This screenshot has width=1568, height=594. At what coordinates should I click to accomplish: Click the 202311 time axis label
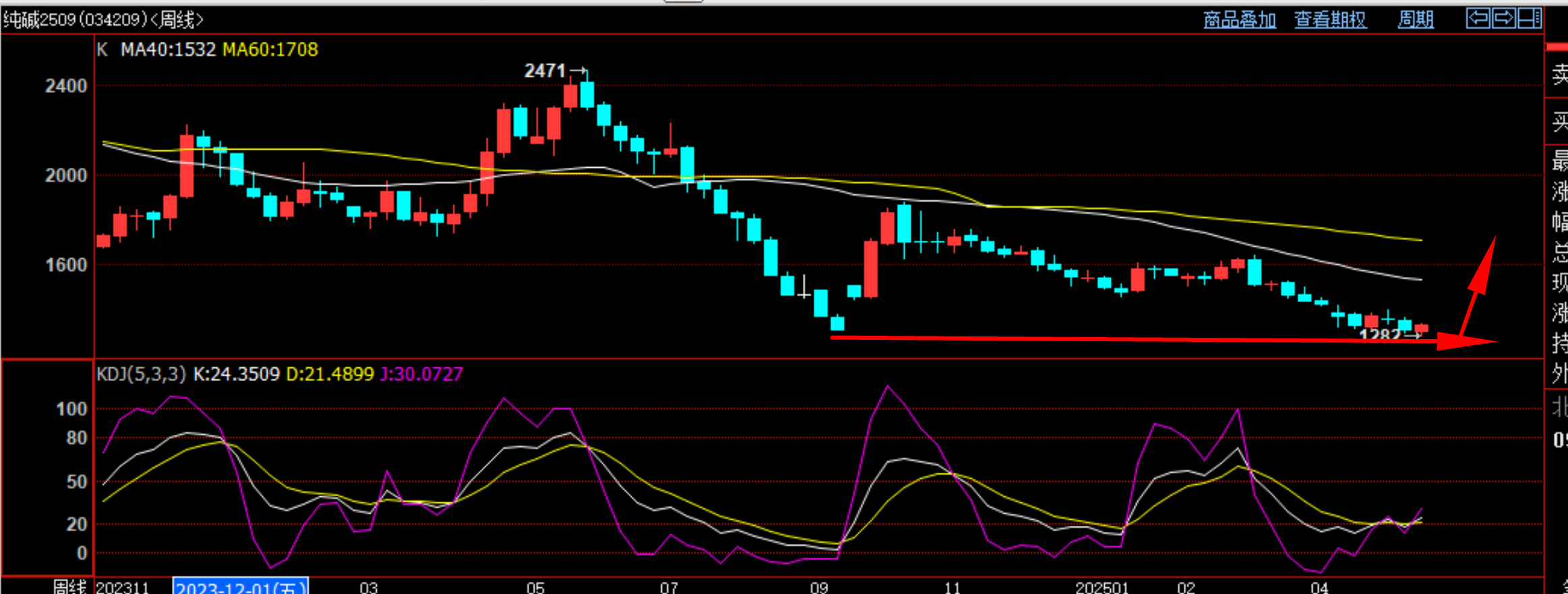(x=122, y=588)
